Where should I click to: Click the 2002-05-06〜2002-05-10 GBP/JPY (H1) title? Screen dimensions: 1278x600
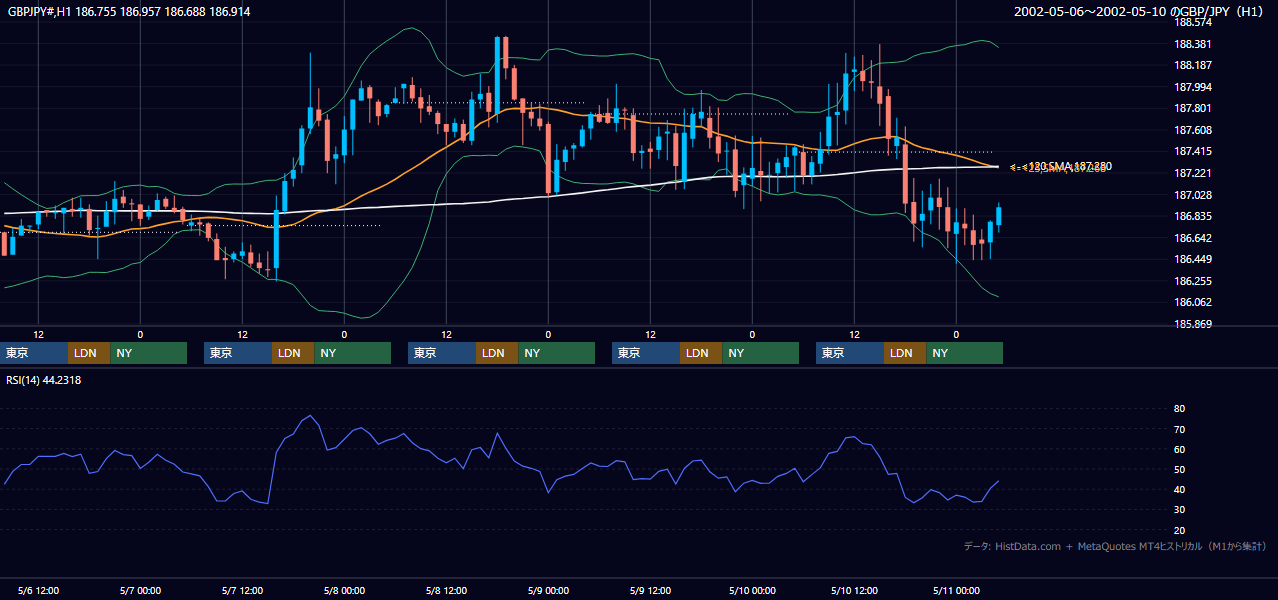1140,12
